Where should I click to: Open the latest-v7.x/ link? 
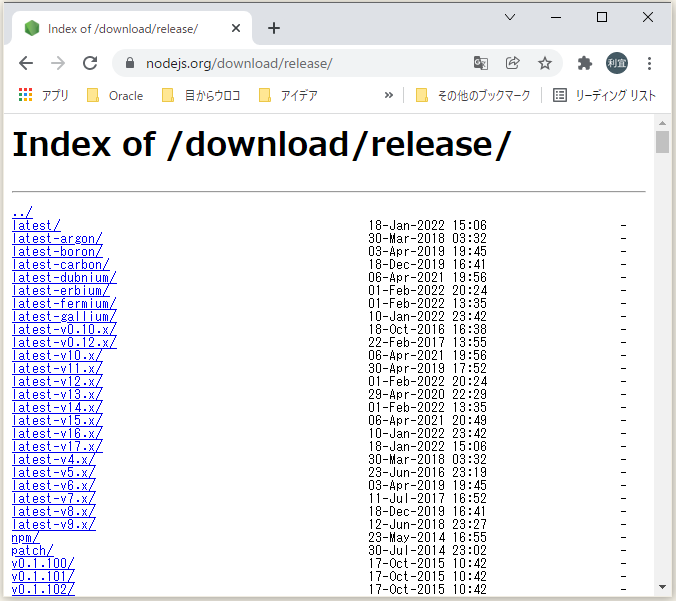(53, 498)
